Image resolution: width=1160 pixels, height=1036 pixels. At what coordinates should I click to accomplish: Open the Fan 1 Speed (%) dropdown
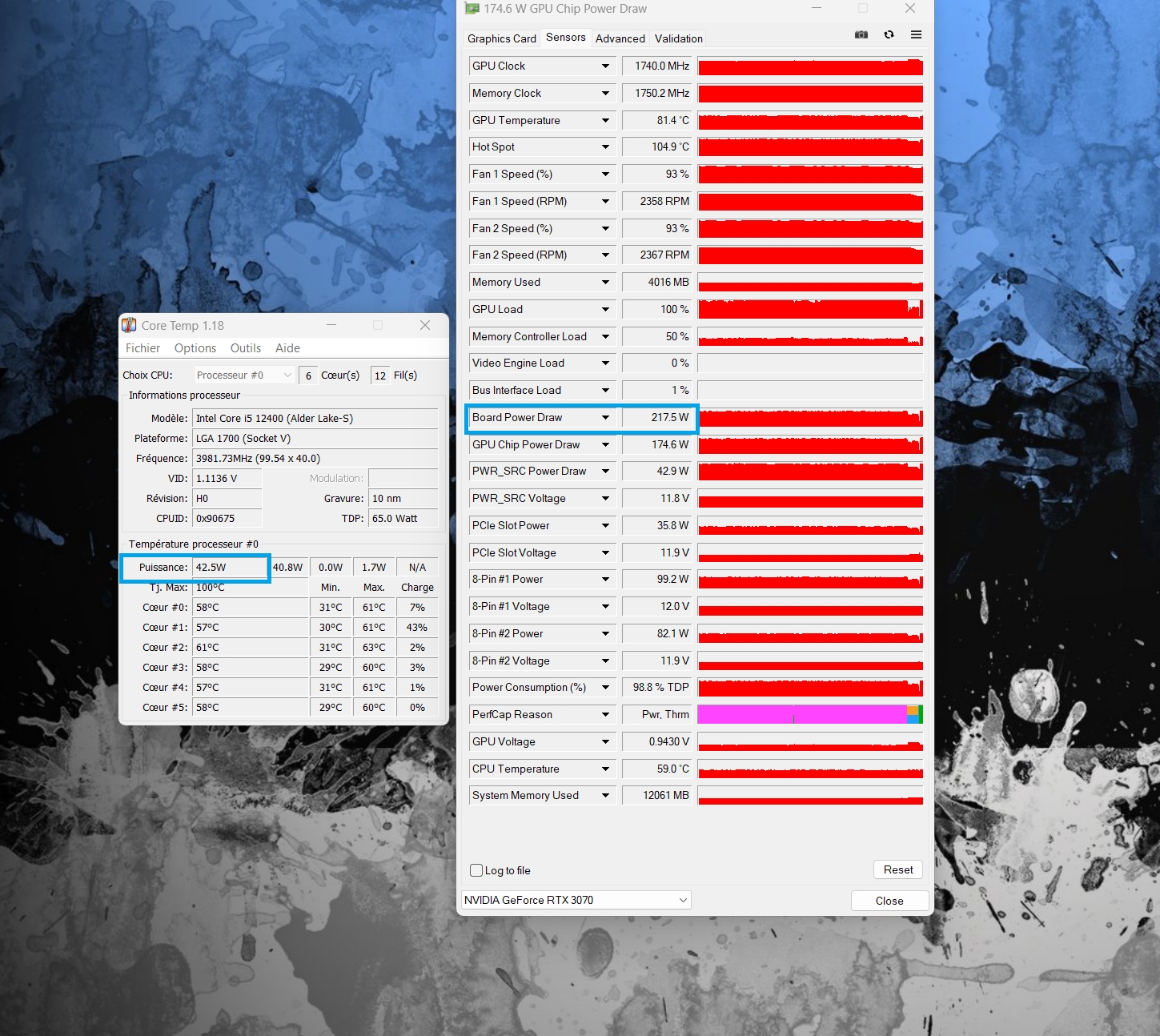pos(605,174)
